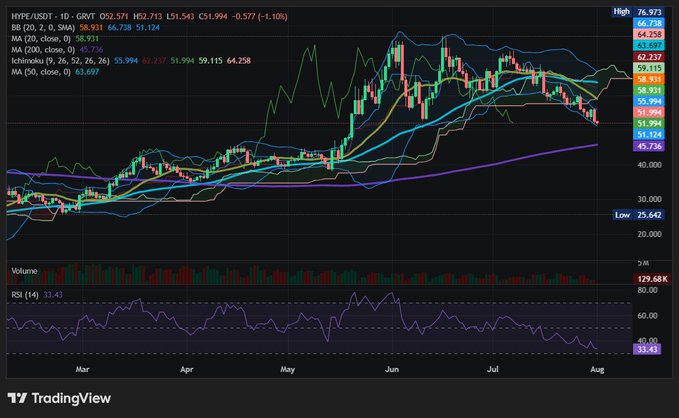
Task: Click the Ichimoku (9, 26, 52, 26, 26) legend
Action: click(x=61, y=61)
